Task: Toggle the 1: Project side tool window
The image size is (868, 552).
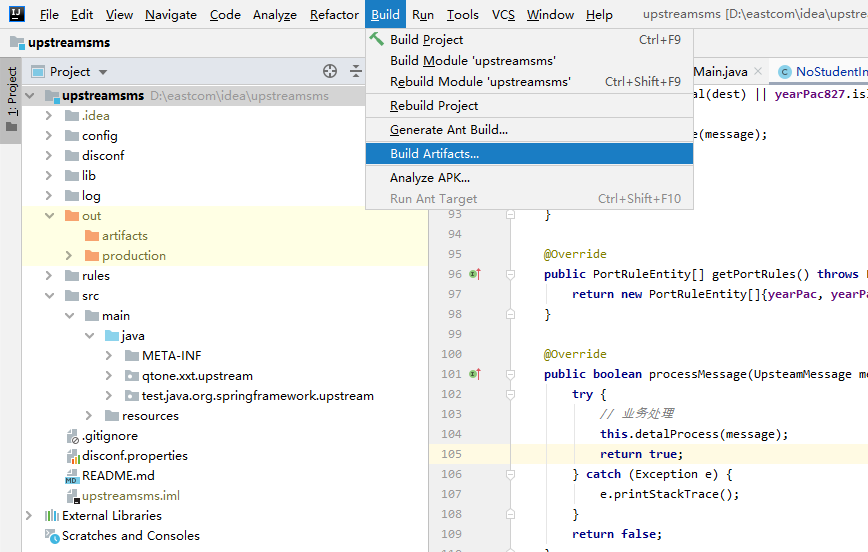Action: coord(11,100)
